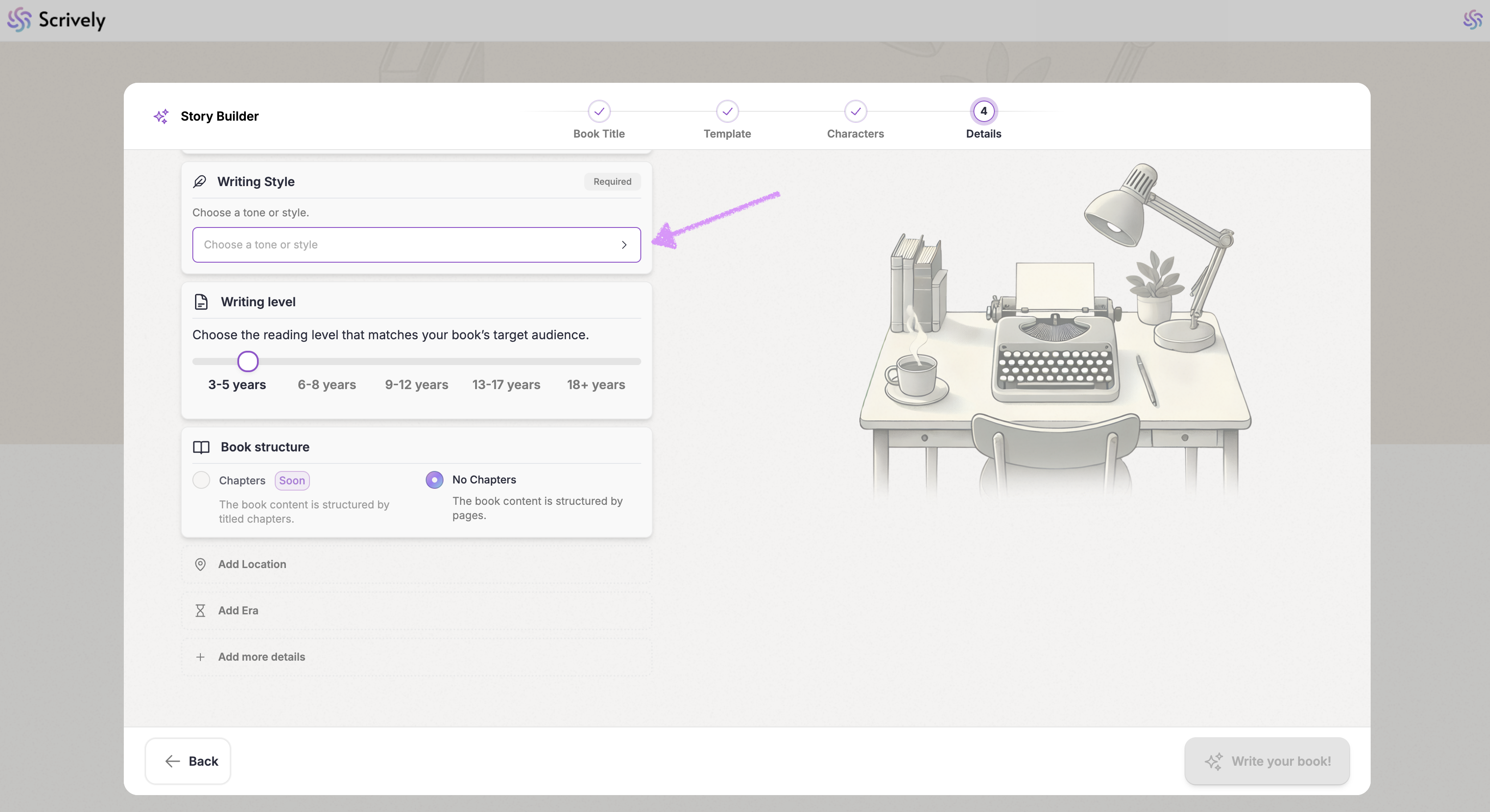The width and height of the screenshot is (1490, 812).
Task: Click the writing level slider handle
Action: (248, 361)
